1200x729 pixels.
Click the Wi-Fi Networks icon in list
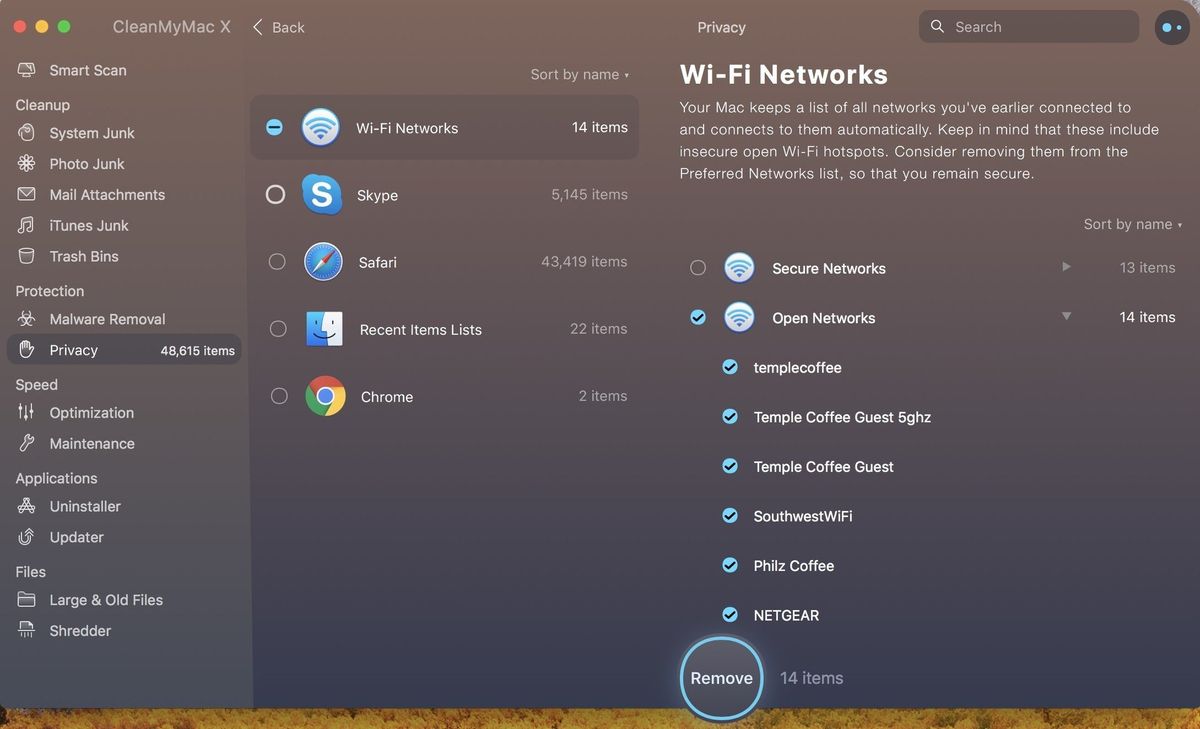(x=320, y=128)
